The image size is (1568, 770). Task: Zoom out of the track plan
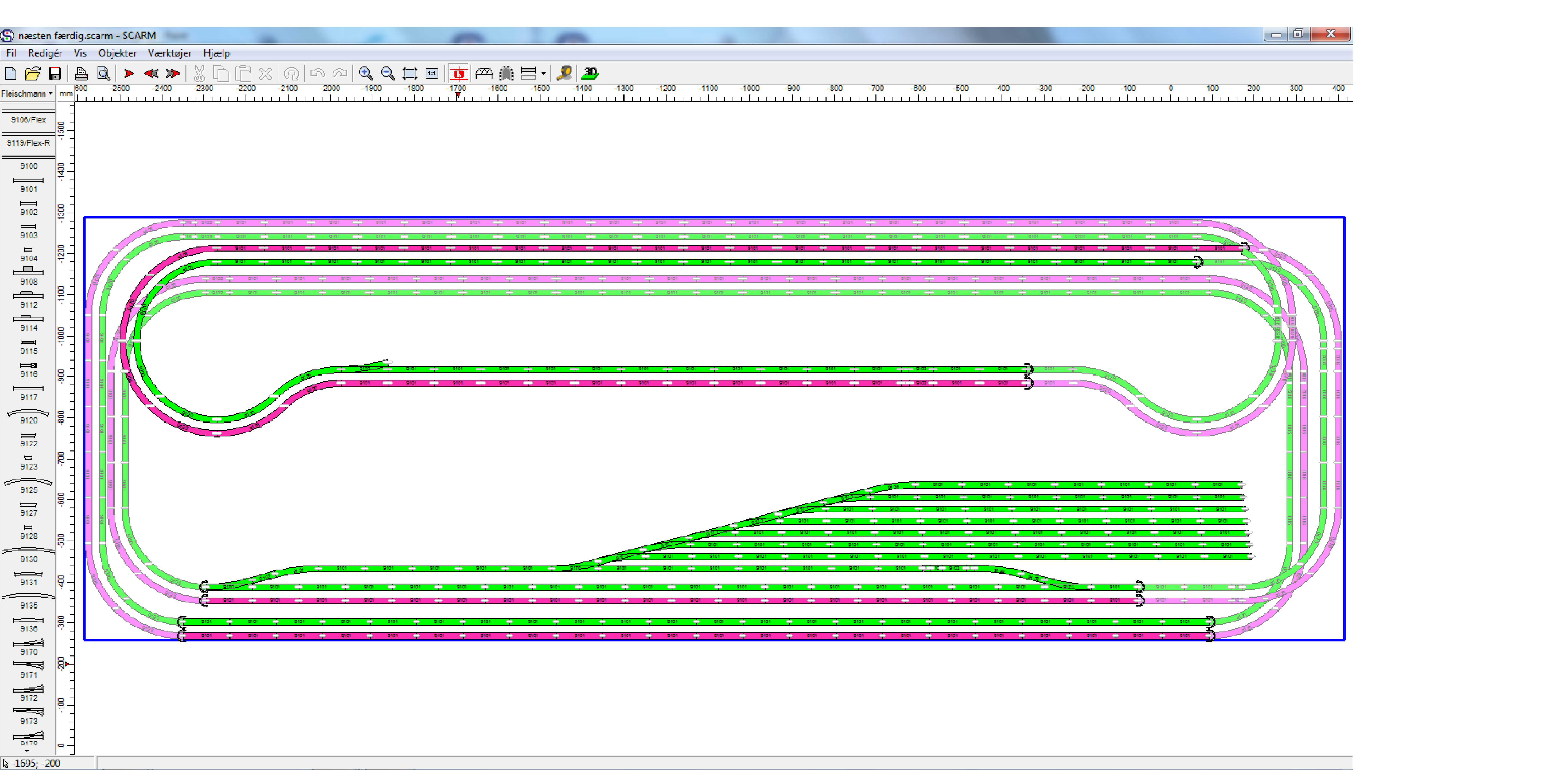[x=387, y=74]
